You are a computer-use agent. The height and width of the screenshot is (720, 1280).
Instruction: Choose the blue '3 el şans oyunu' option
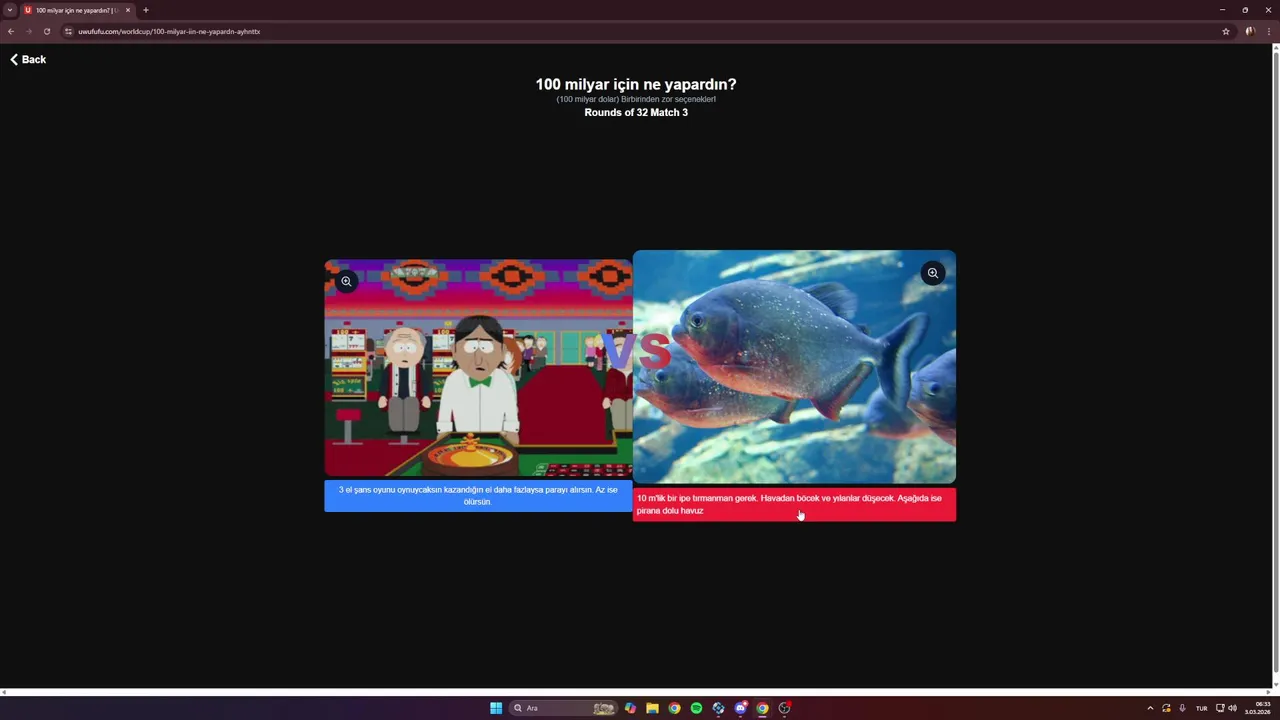tap(478, 496)
